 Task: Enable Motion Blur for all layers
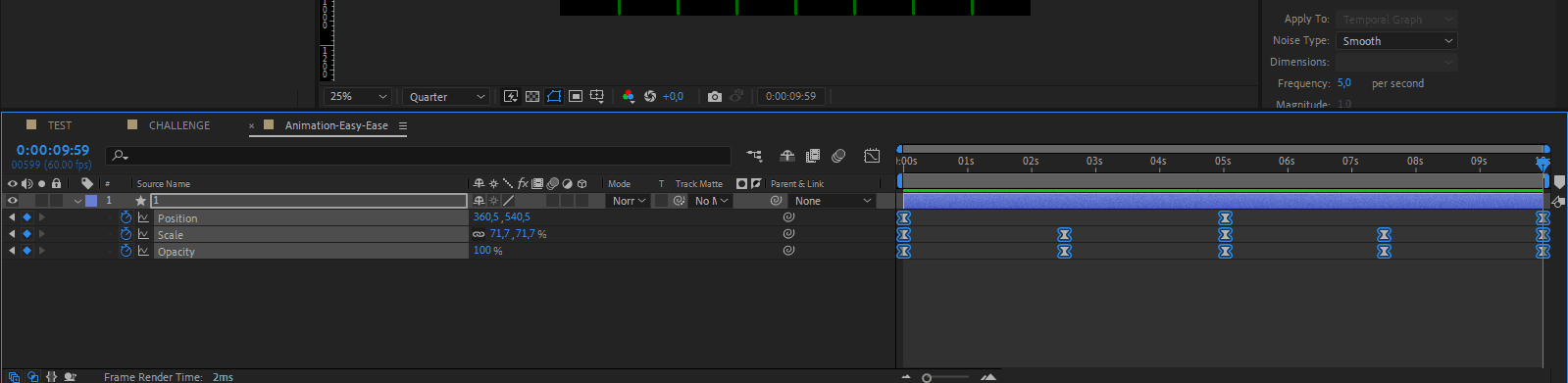[838, 156]
